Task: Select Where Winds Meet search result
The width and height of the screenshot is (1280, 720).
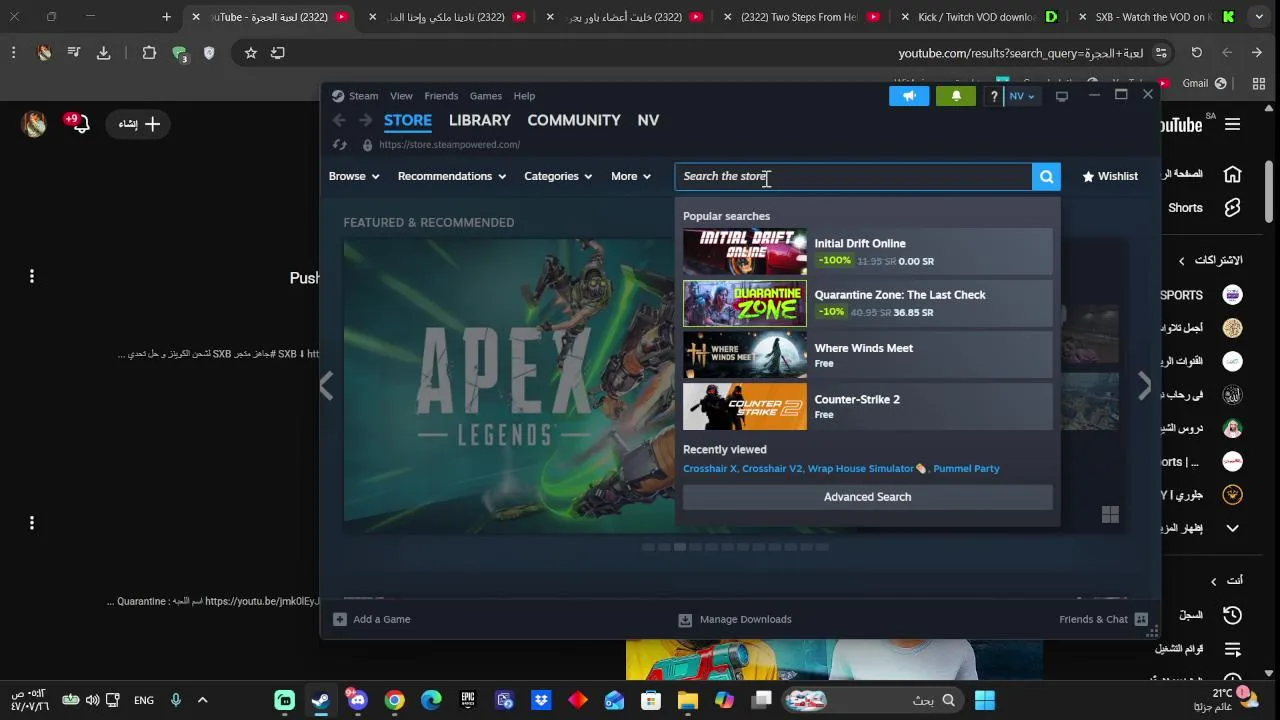Action: pyautogui.click(x=867, y=355)
